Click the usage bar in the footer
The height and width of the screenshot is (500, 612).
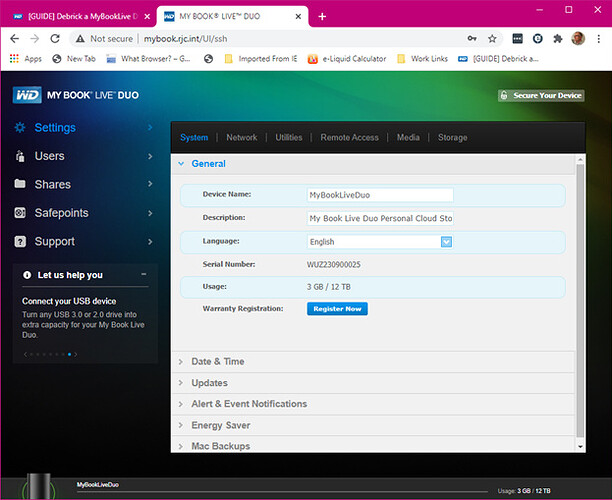click(x=282, y=491)
